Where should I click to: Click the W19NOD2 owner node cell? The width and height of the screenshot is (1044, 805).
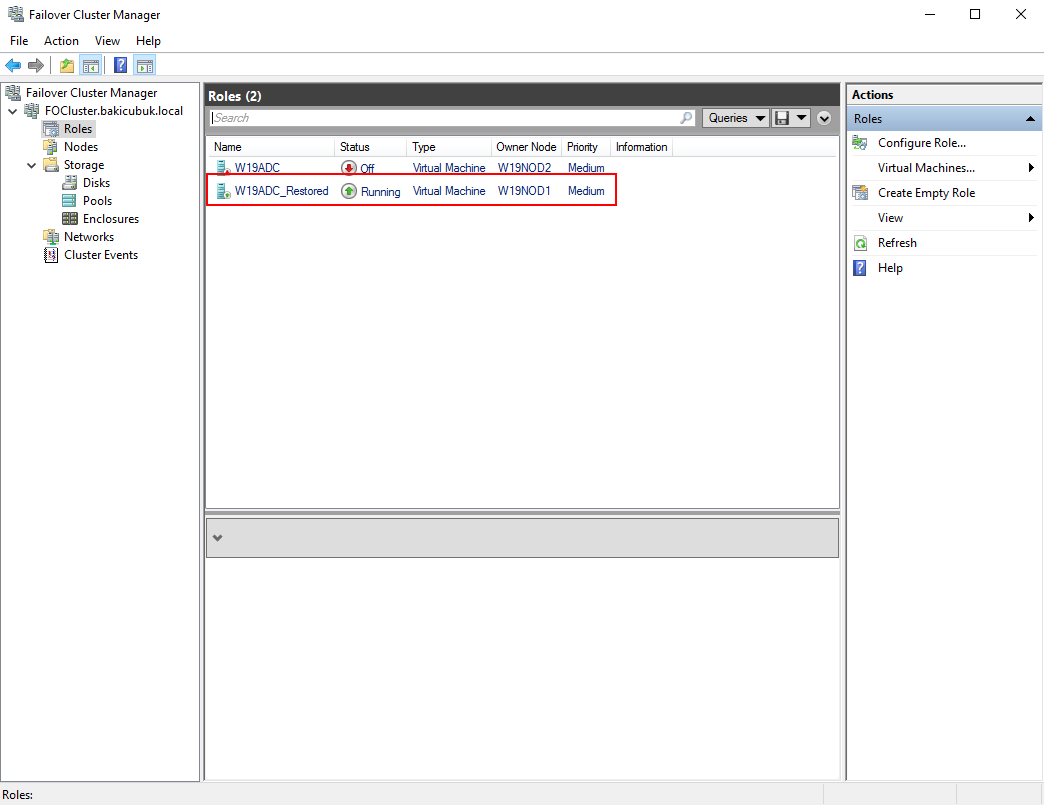tap(524, 168)
